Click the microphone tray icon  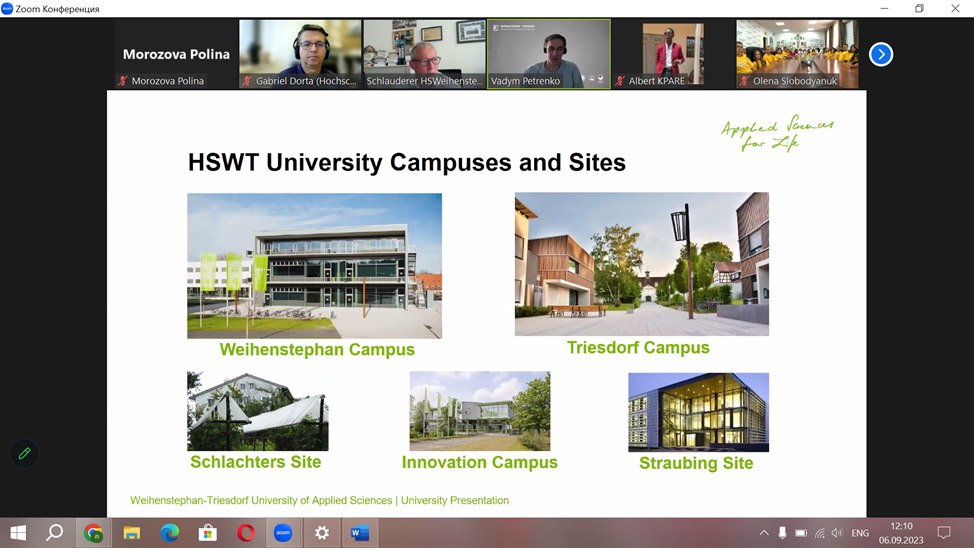(x=783, y=533)
